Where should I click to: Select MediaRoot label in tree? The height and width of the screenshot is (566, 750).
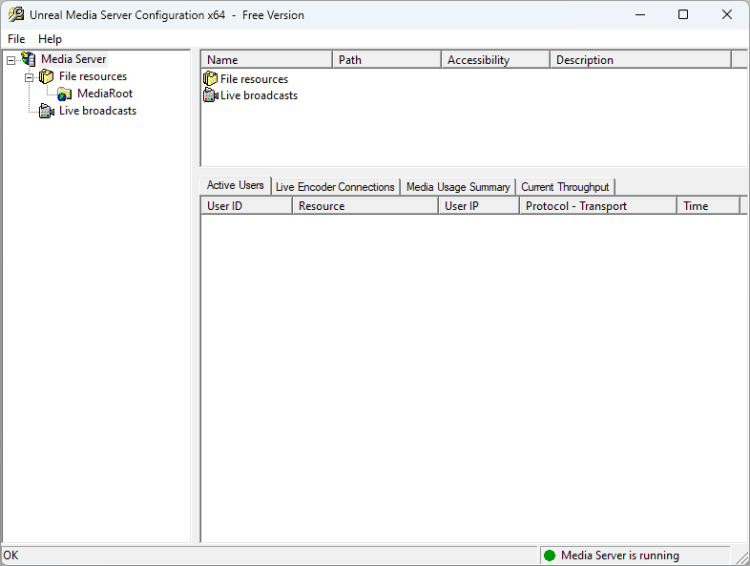105,93
